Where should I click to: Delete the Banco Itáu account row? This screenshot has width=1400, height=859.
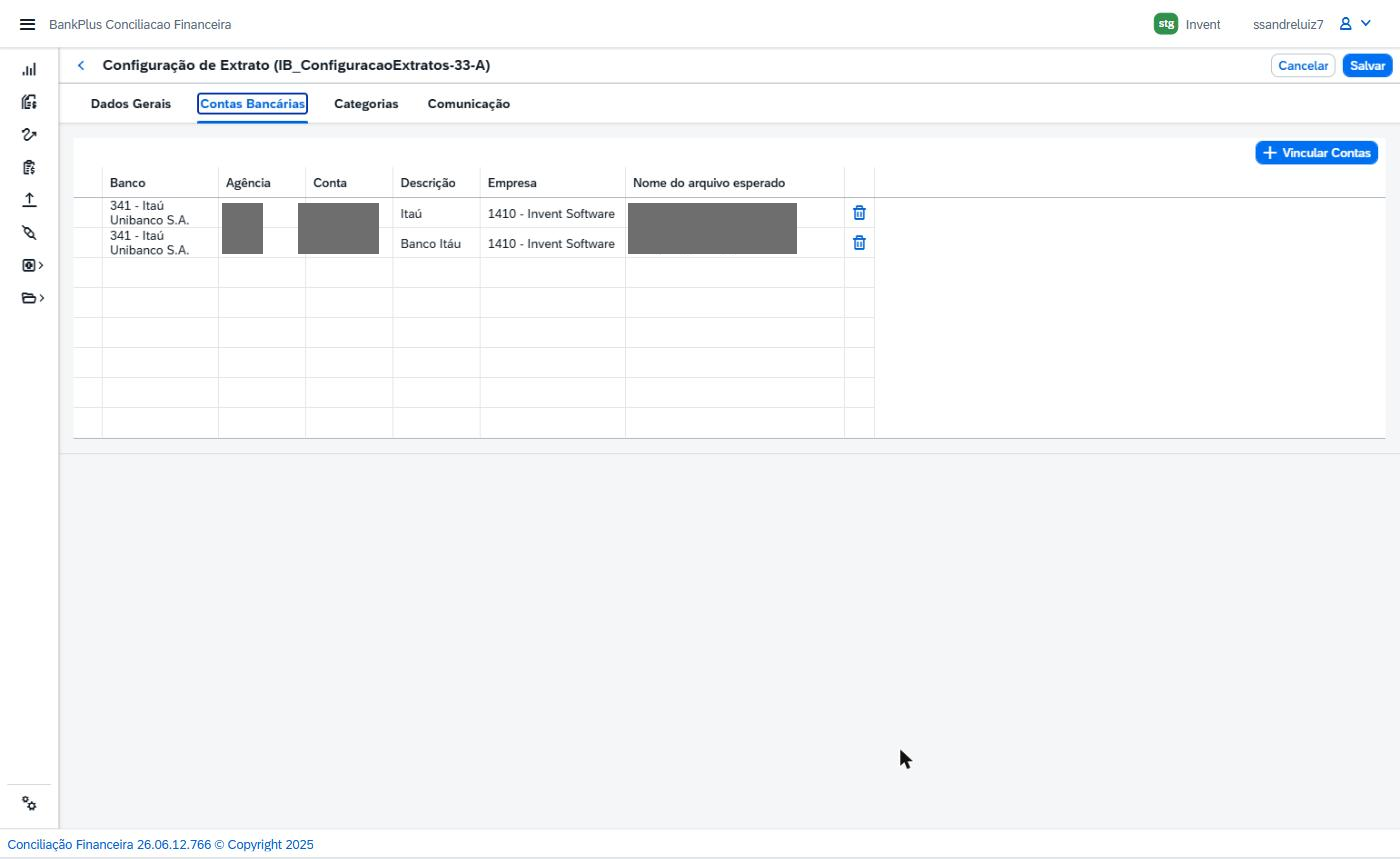pyautogui.click(x=859, y=243)
